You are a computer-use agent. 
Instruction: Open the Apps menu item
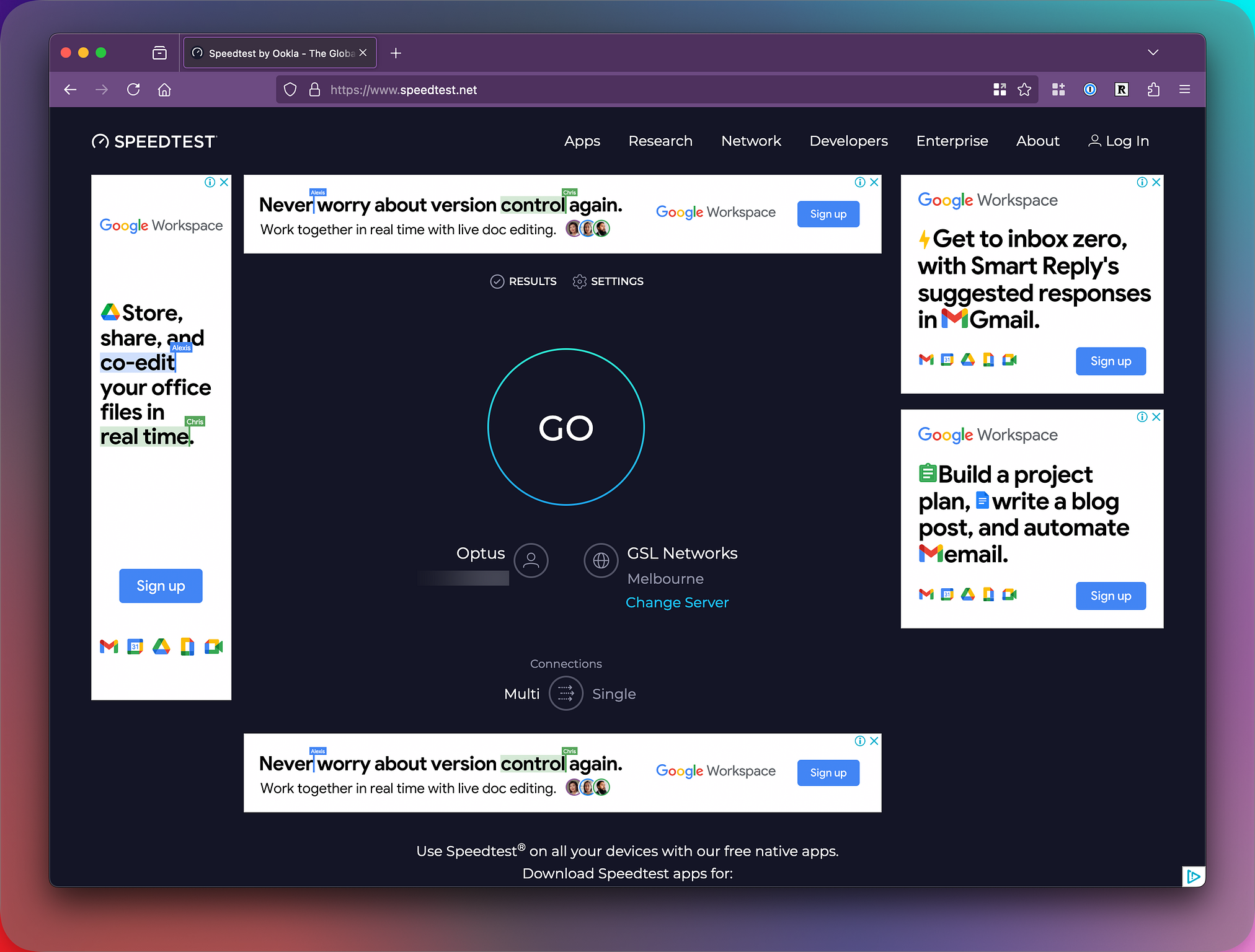(582, 140)
